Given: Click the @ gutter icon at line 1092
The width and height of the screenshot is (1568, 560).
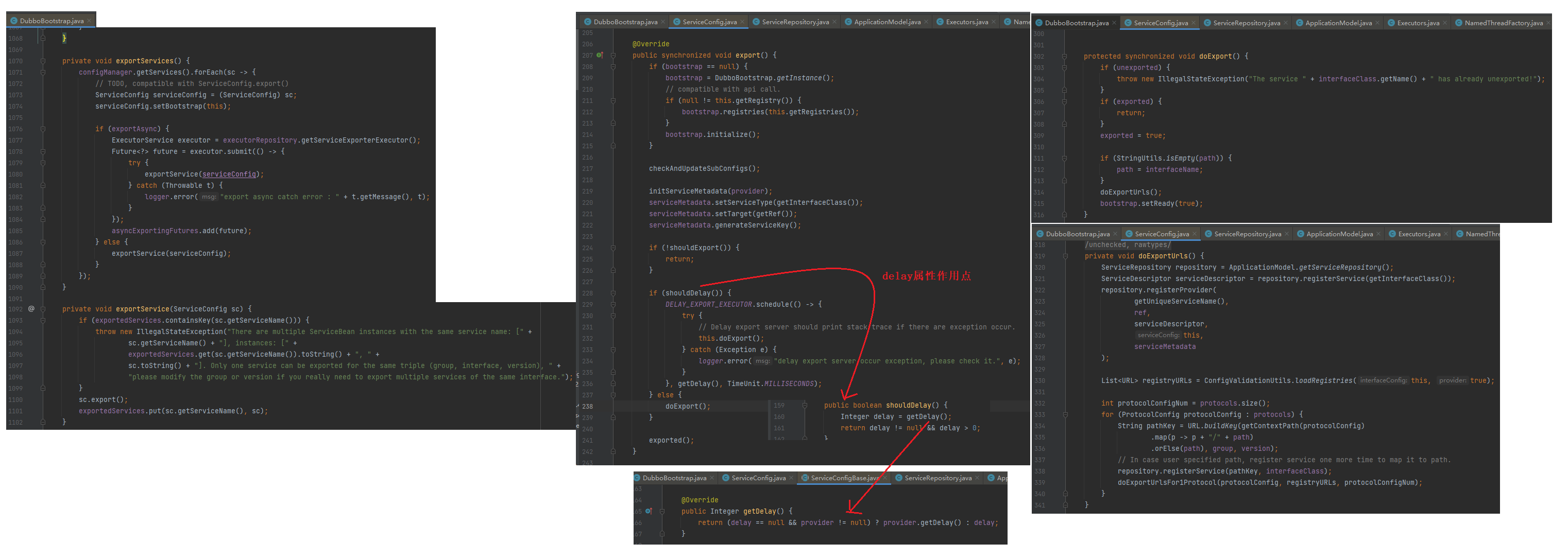Looking at the screenshot, I should tap(31, 309).
